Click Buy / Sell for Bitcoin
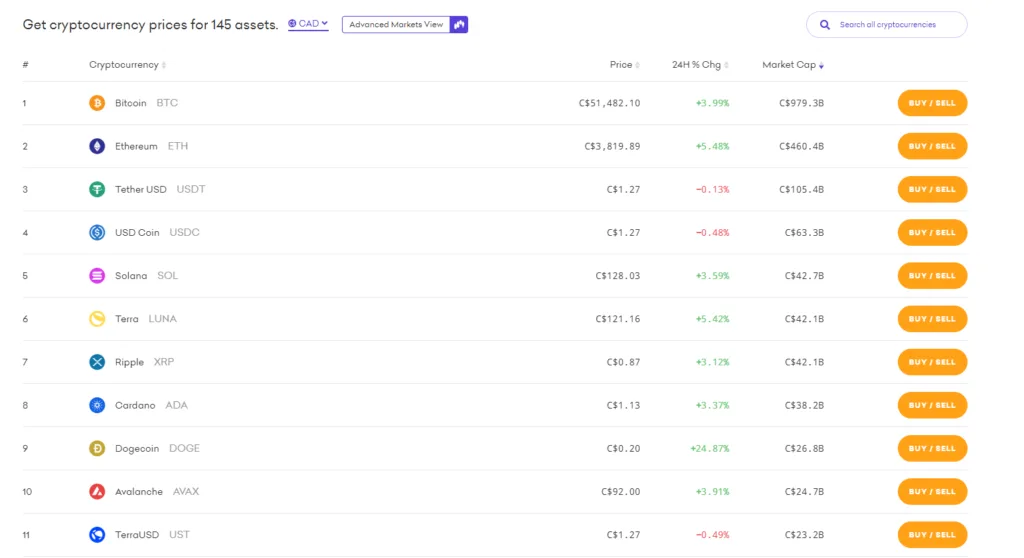Image resolution: width=1024 pixels, height=558 pixels. tap(932, 103)
